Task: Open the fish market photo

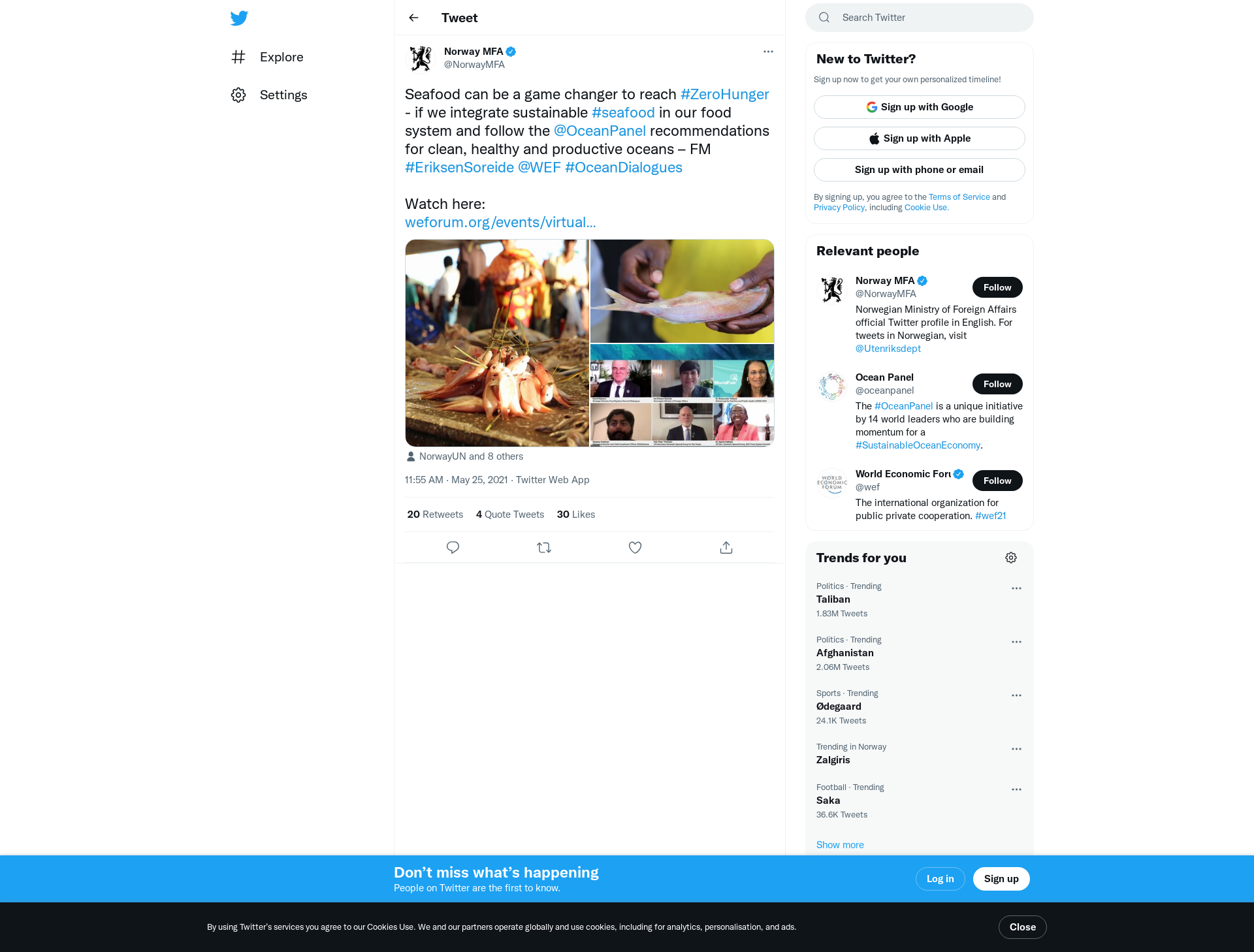Action: 497,343
